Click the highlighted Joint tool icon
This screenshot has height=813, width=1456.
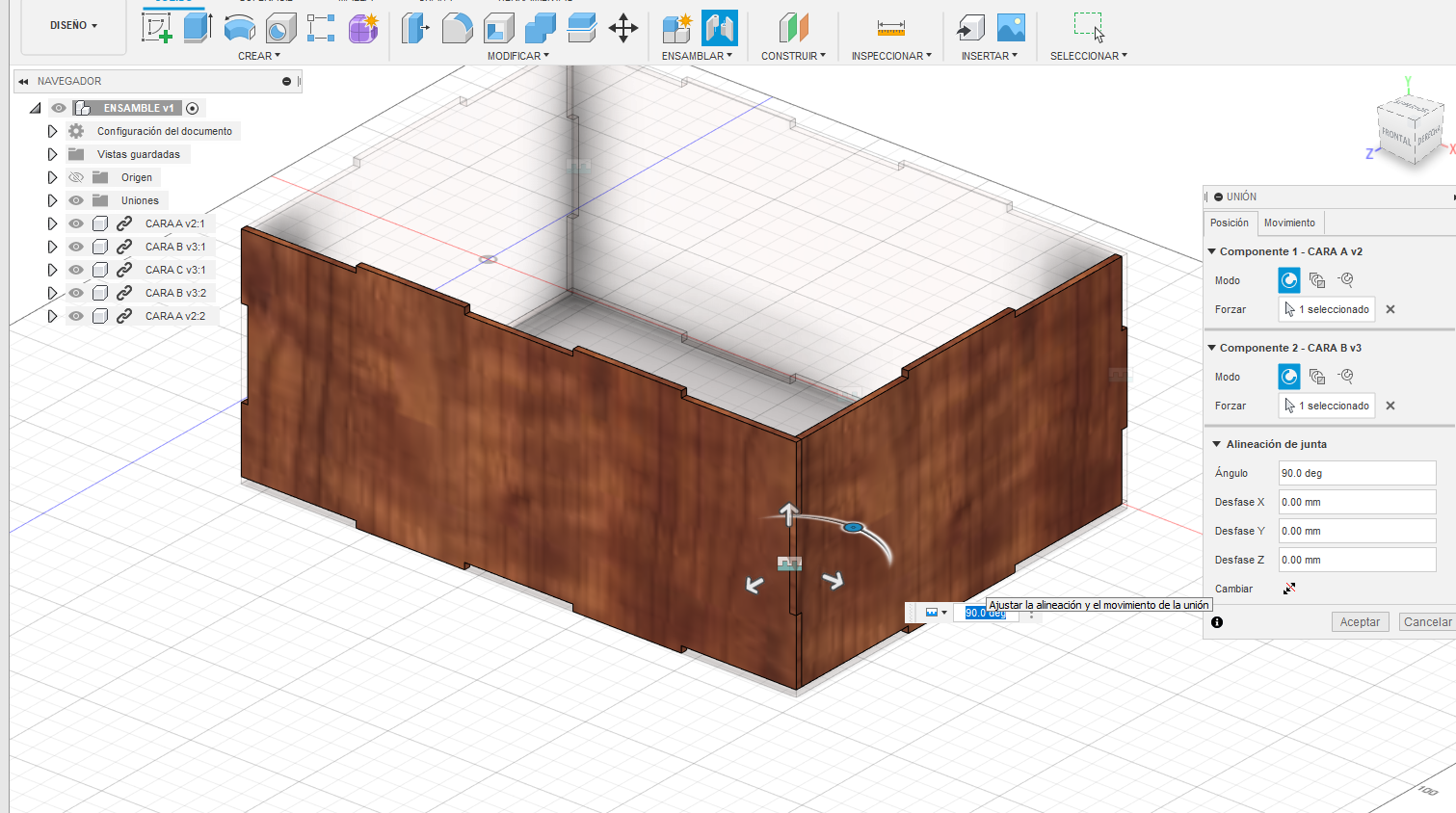tap(720, 28)
